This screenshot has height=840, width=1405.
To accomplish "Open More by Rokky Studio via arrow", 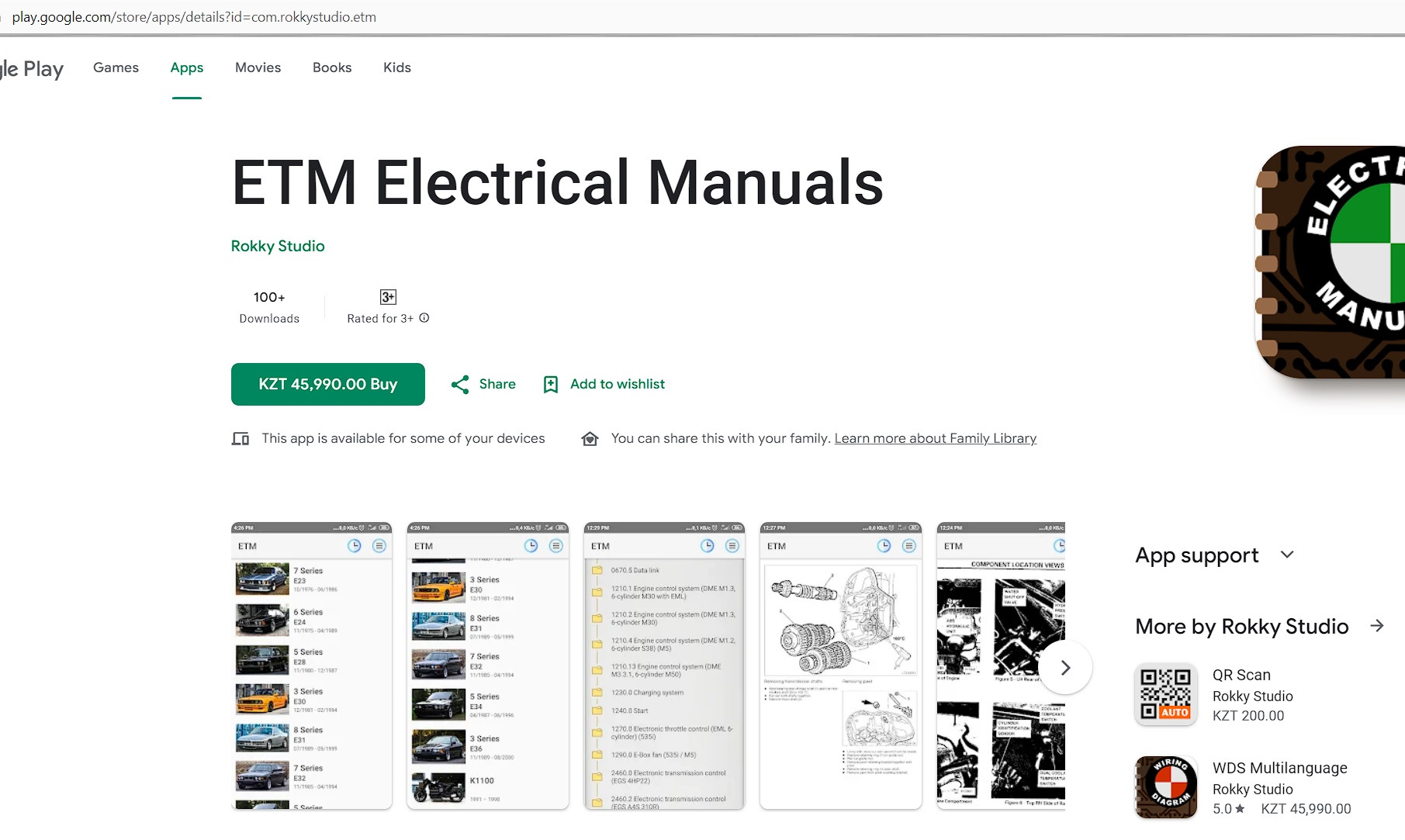I will (1378, 626).
